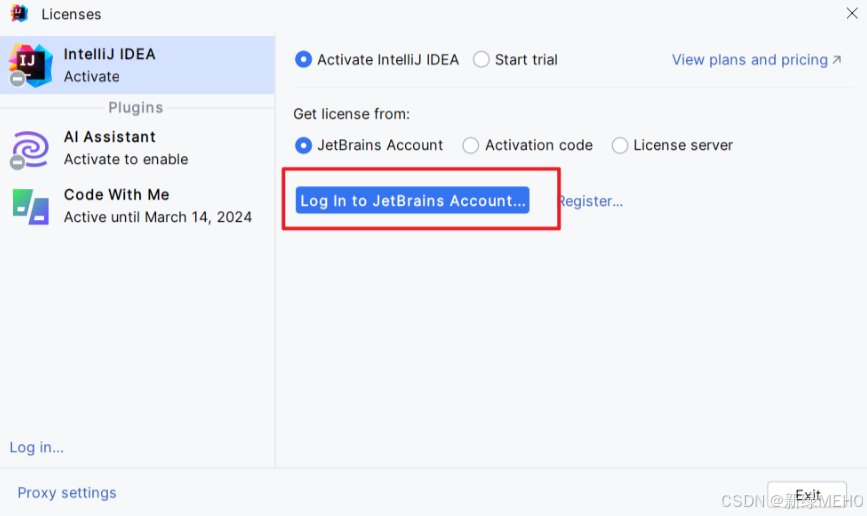The width and height of the screenshot is (867, 516).
Task: Select Code With Me plugin entry
Action: [137, 206]
